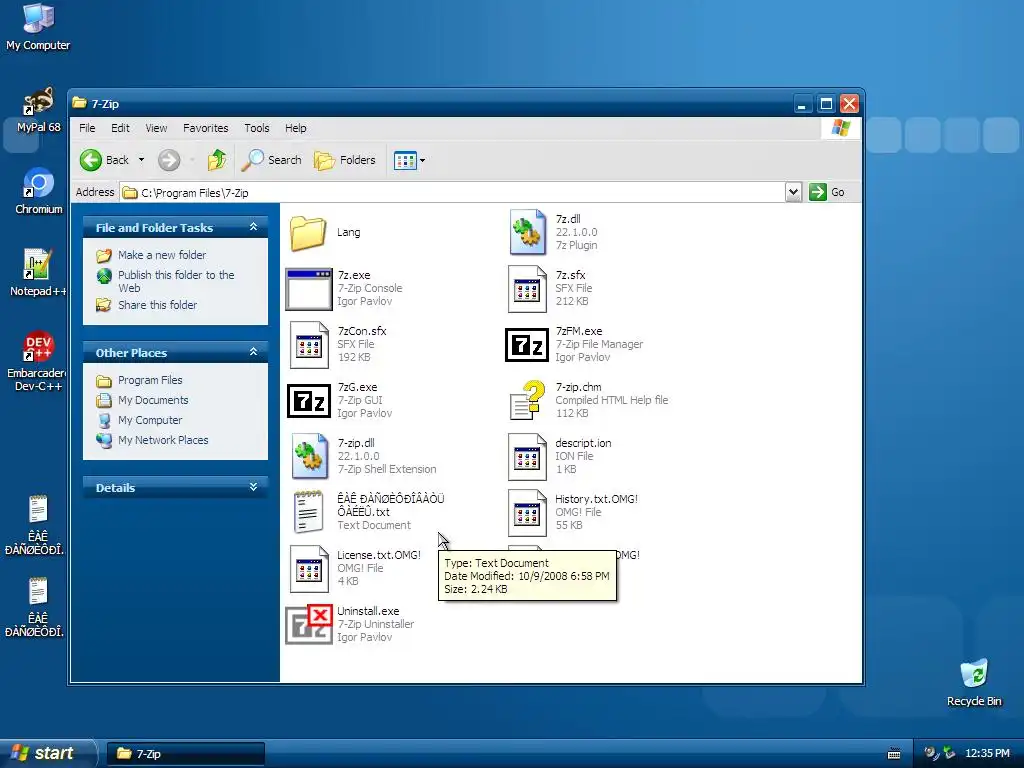Screen dimensions: 1024x768
Task: Select the 7zG.exe GUI icon
Action: tap(309, 400)
